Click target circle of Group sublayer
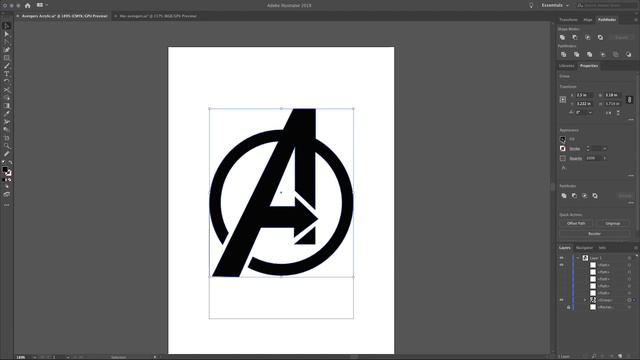Viewport: 640px width, 360px height. pyautogui.click(x=629, y=300)
